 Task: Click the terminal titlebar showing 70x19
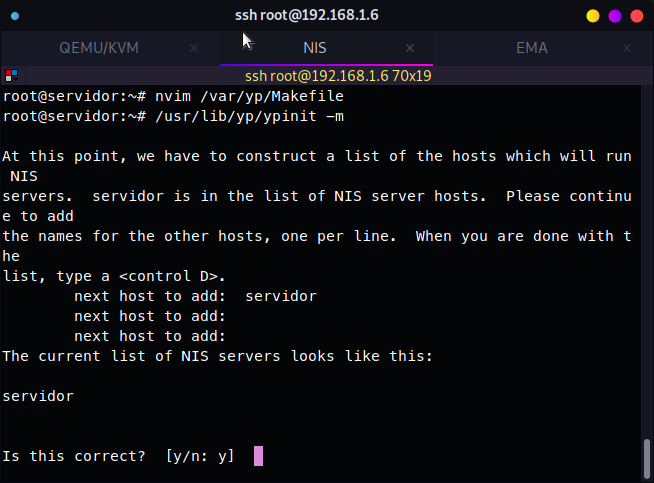(x=338, y=76)
